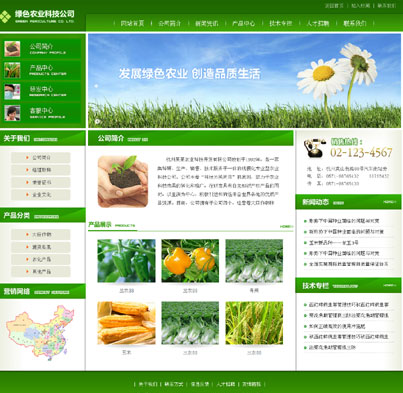Image resolution: width=403 pixels, height=393 pixels.
Task: Open the first item button under 关于我们
Action: point(41,157)
